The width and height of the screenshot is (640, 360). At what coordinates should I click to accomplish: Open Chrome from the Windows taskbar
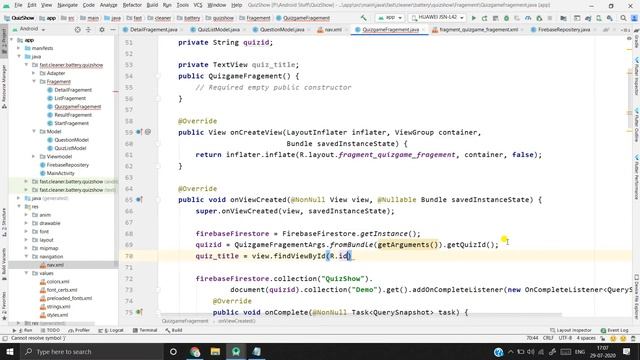click(195, 351)
